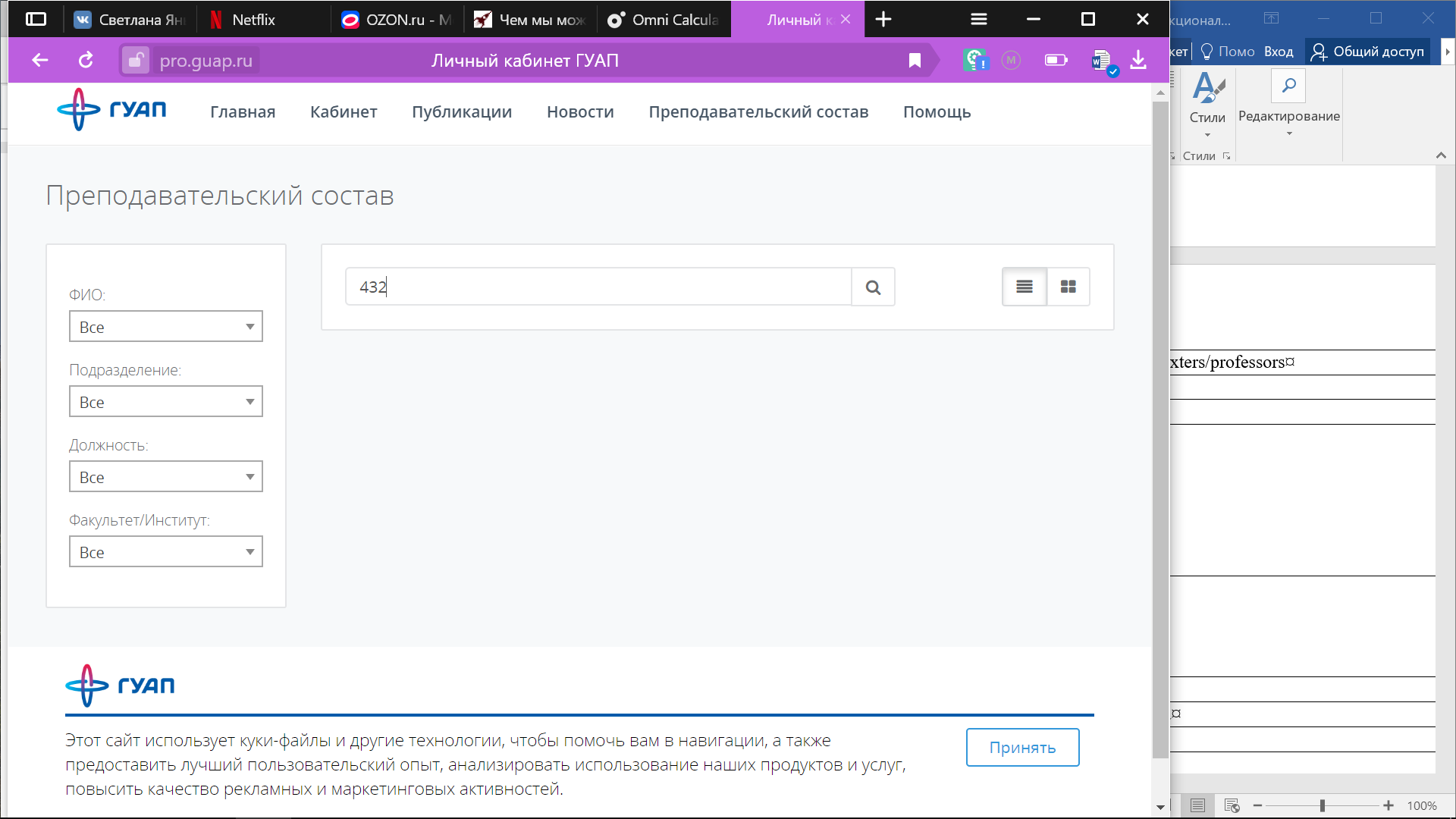Toggle the browser sidebar panel icon

36,20
